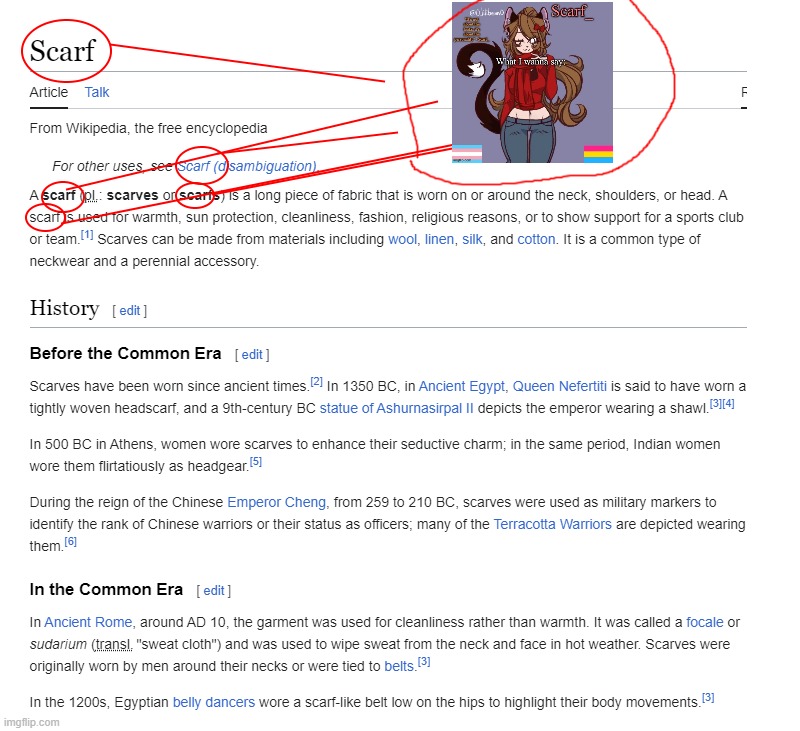This screenshot has height=731, width=800.
Task: Click the edit link beside History
Action: 130,311
